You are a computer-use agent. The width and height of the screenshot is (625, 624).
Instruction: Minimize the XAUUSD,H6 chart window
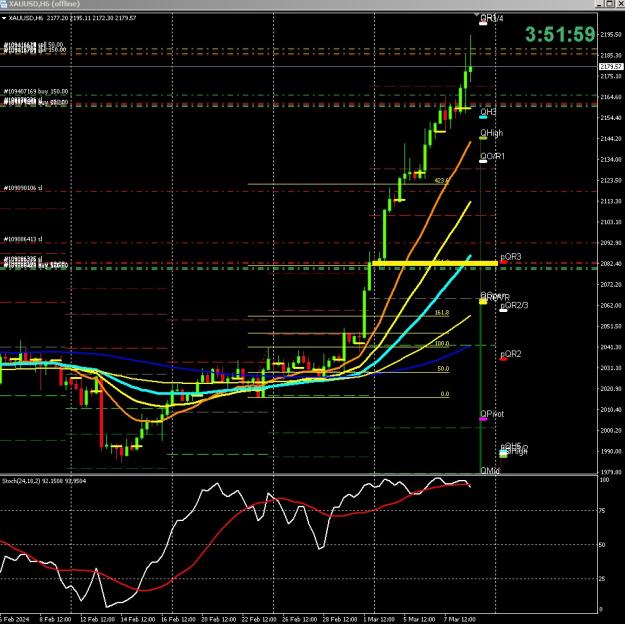[x=599, y=4]
